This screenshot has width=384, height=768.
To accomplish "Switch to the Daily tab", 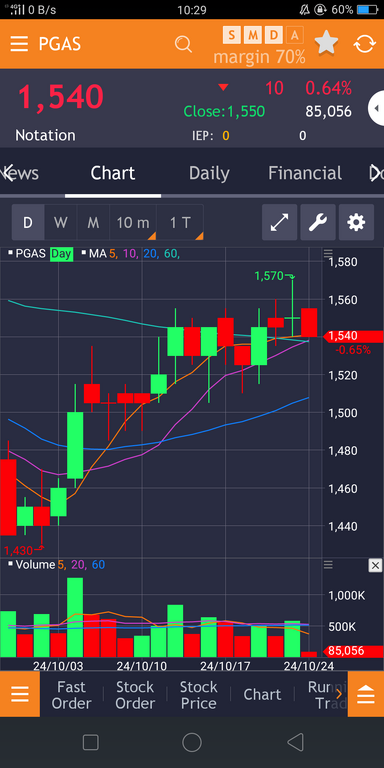I will 209,173.
